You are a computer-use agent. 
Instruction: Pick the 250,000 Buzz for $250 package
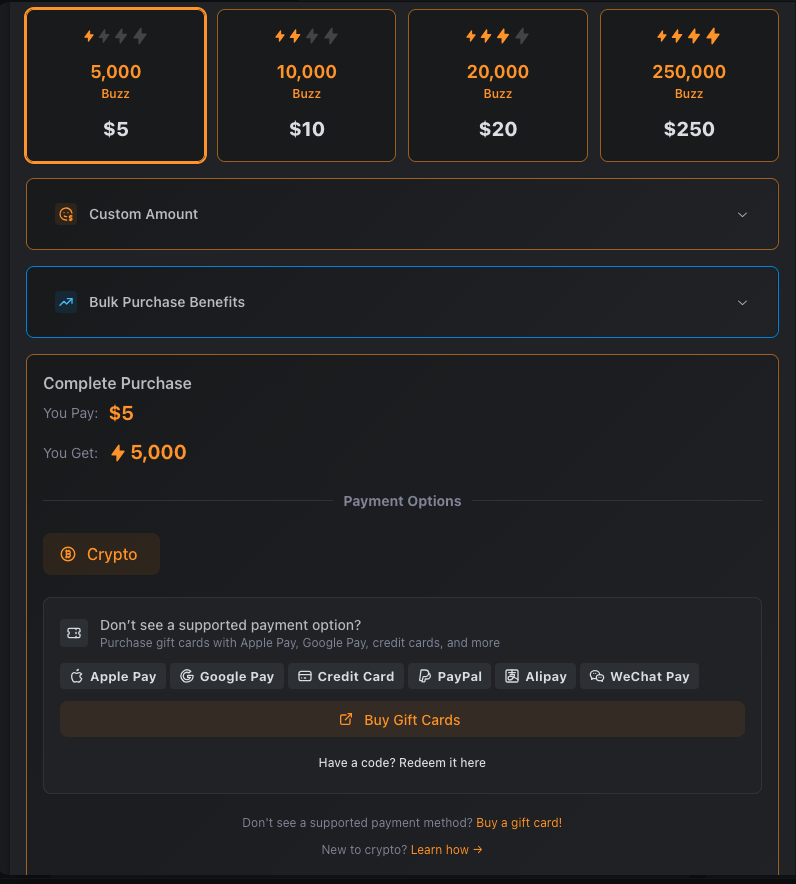pos(689,85)
